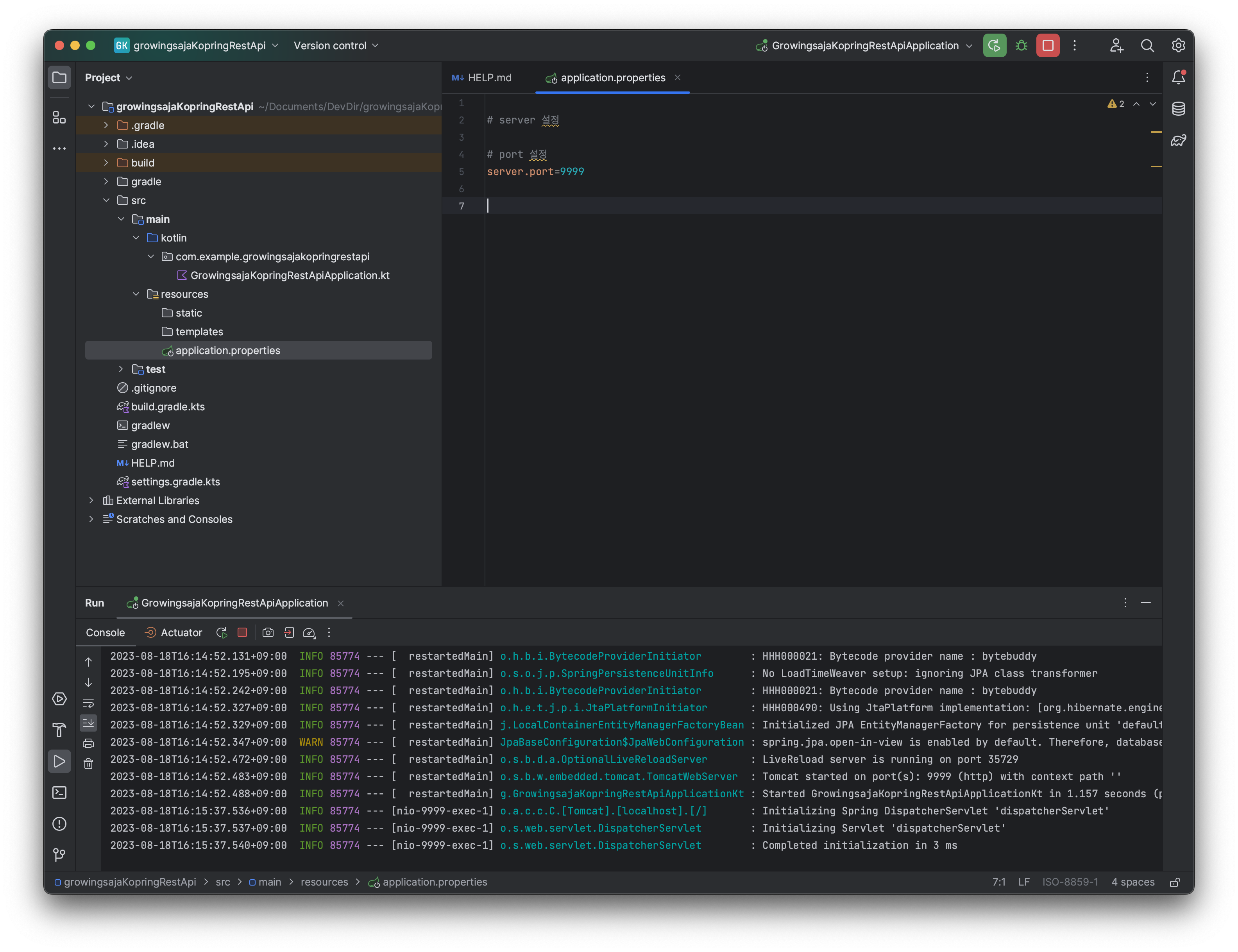Select the templates folder
This screenshot has width=1238, height=952.
click(x=193, y=331)
